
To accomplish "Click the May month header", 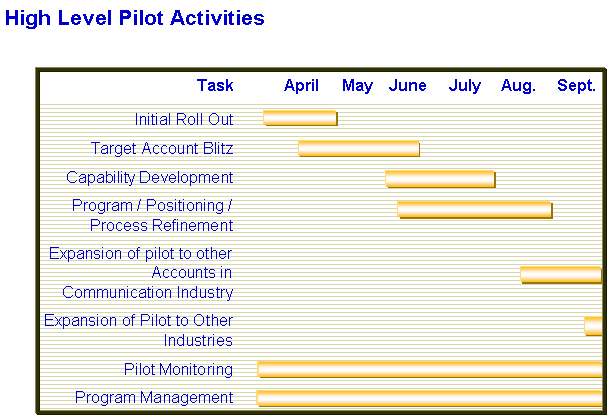I will (x=357, y=85).
